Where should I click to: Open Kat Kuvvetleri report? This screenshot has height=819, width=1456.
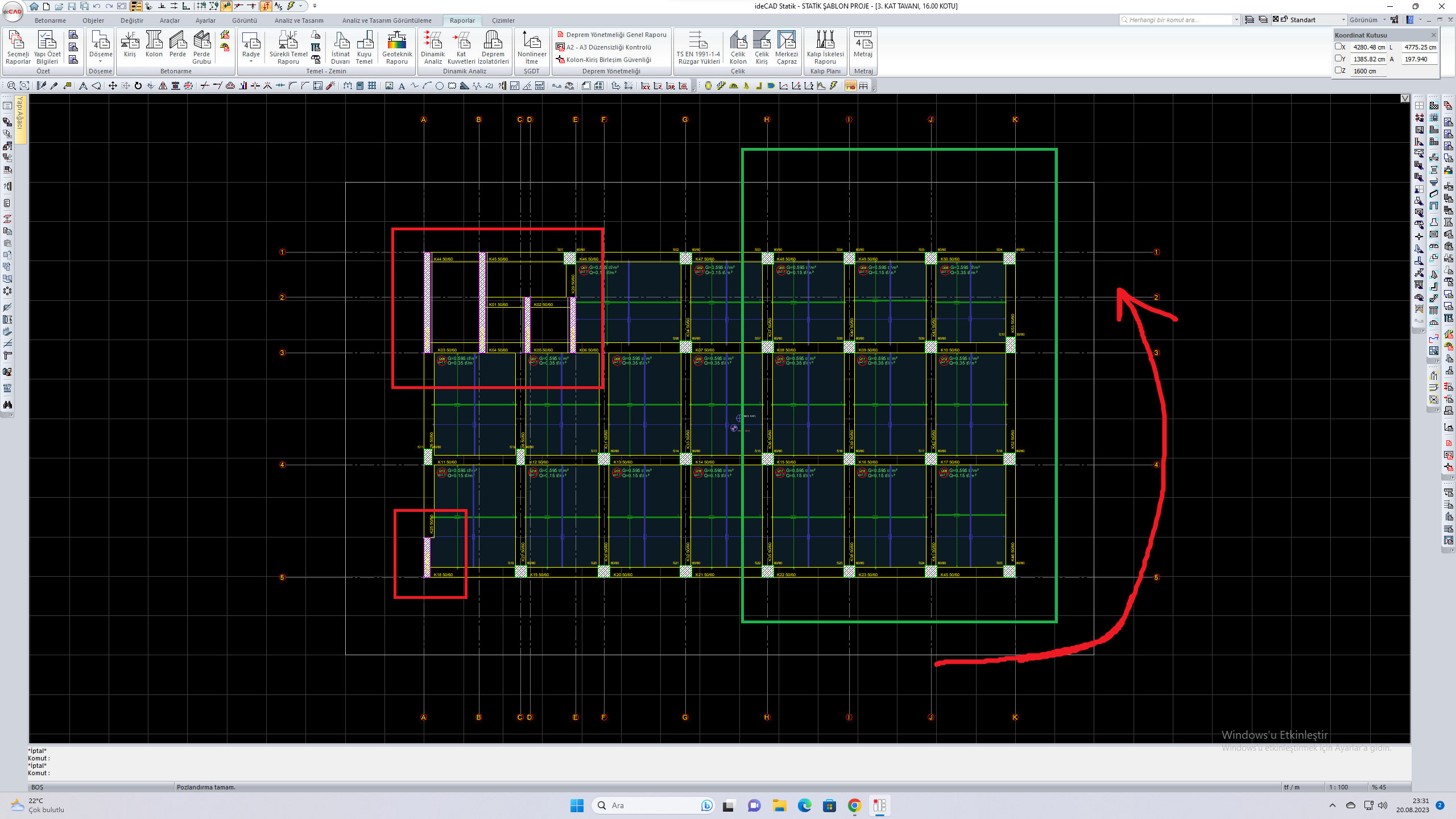coord(461,48)
